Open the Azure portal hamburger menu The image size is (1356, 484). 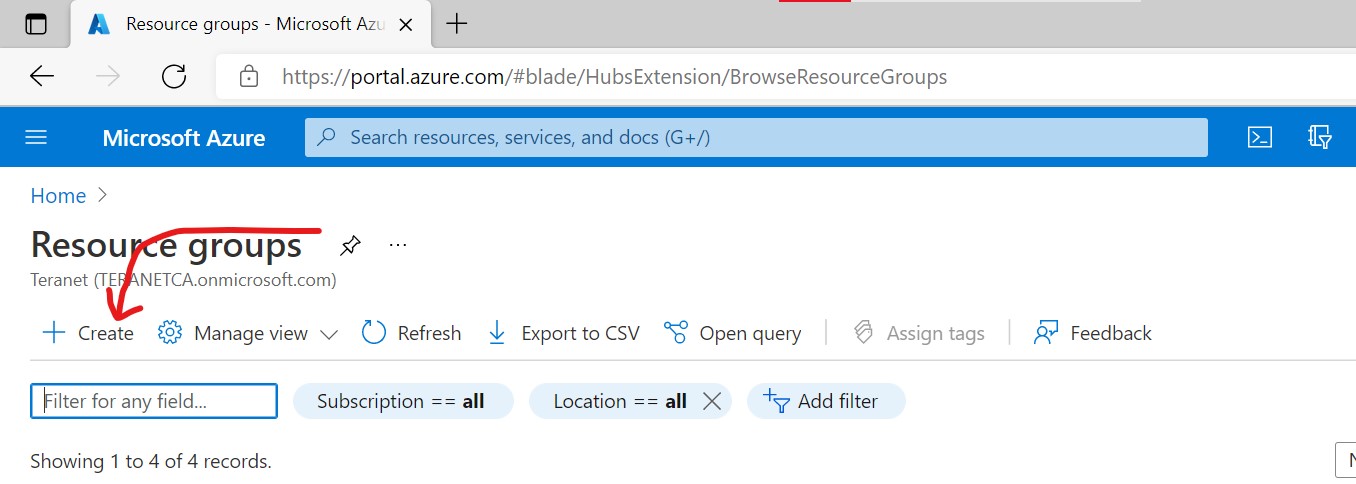(36, 137)
